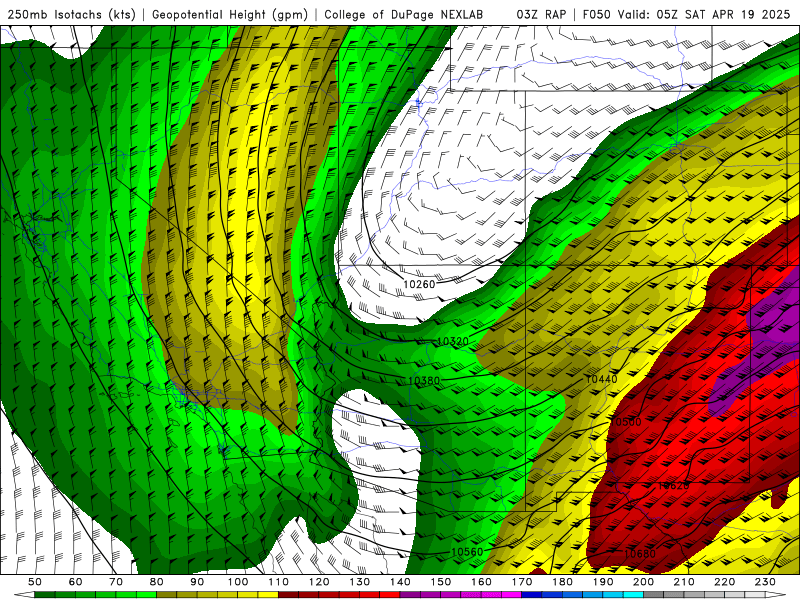Click the 70 kts colorbar label

(116, 582)
